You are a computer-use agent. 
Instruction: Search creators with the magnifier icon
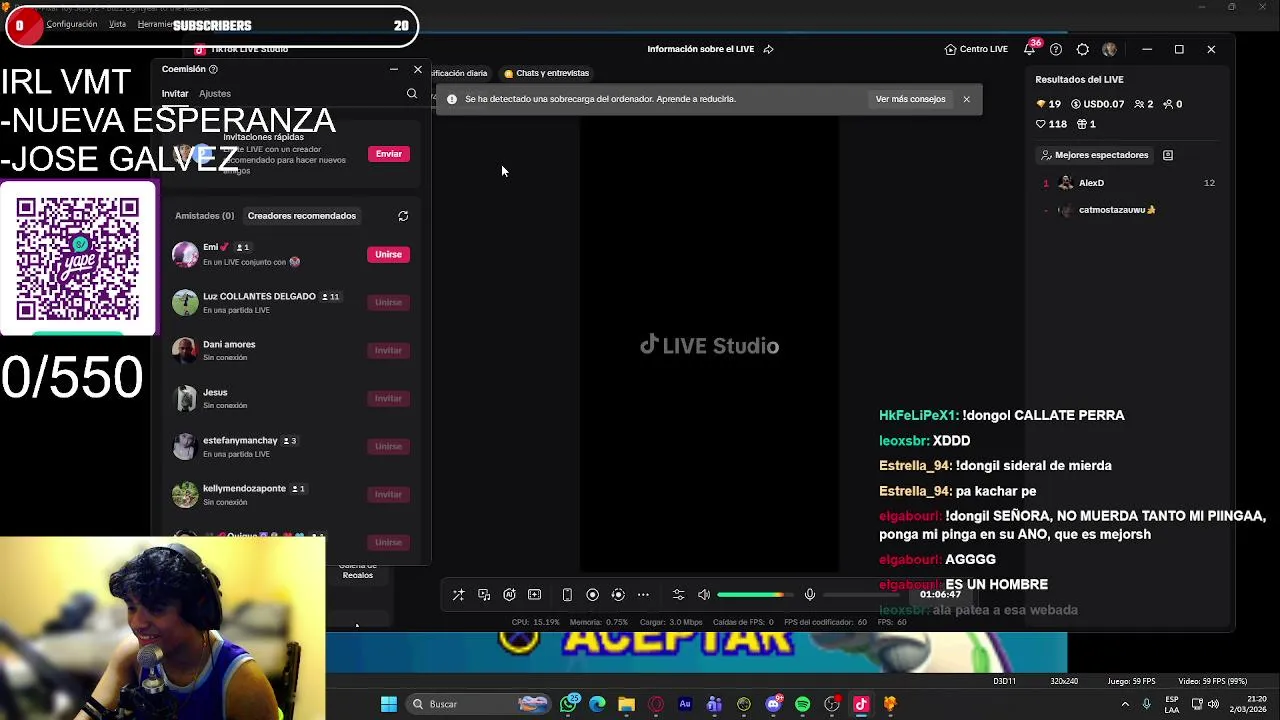pyautogui.click(x=412, y=94)
